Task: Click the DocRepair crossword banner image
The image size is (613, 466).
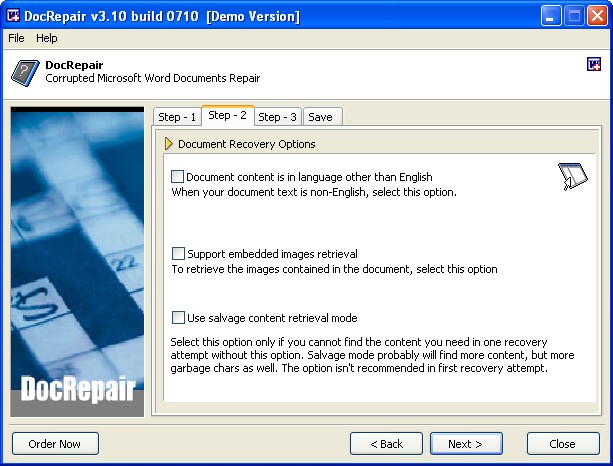Action: click(77, 262)
